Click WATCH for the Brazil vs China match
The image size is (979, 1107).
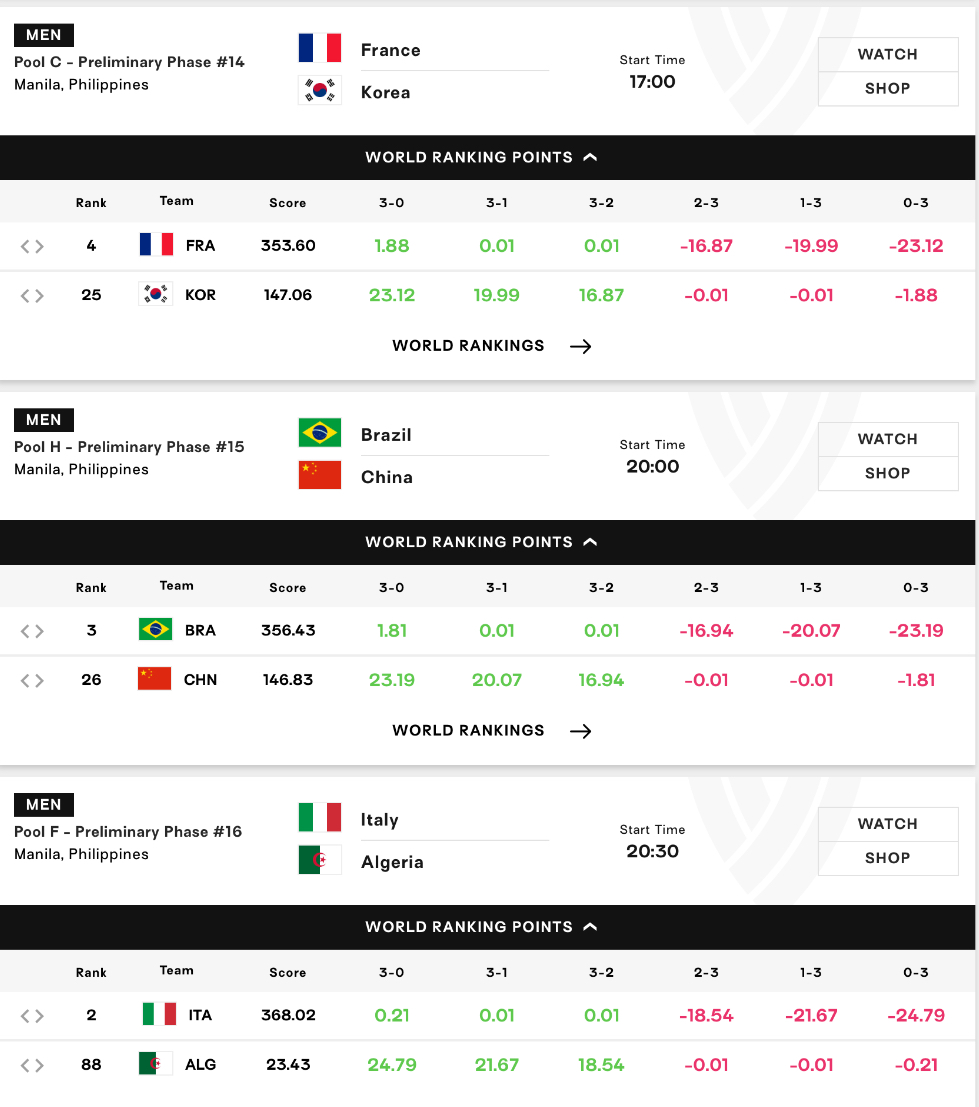click(x=888, y=439)
